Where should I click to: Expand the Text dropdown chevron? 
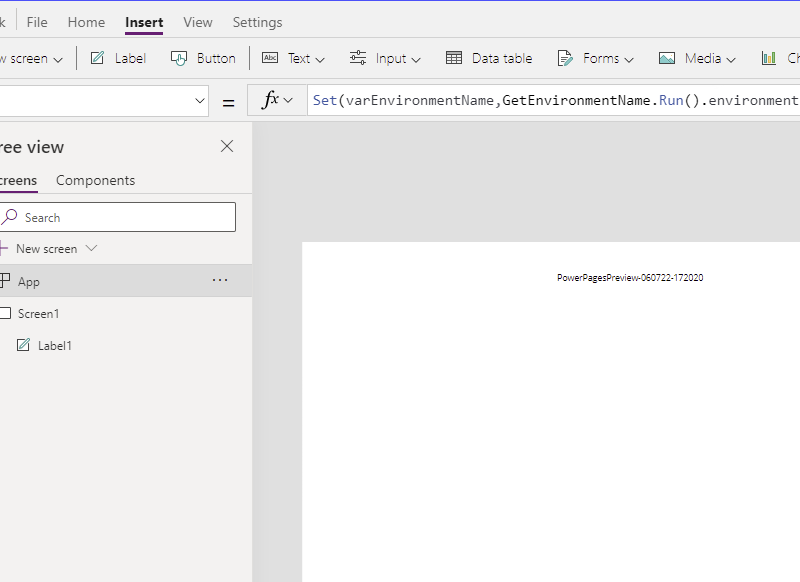pos(320,60)
